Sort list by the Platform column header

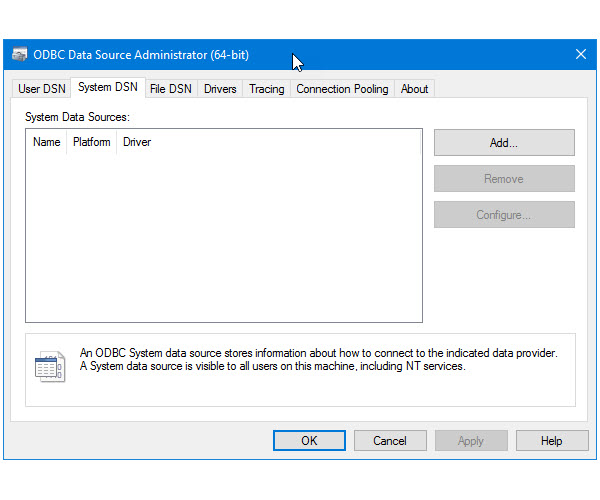(x=91, y=142)
